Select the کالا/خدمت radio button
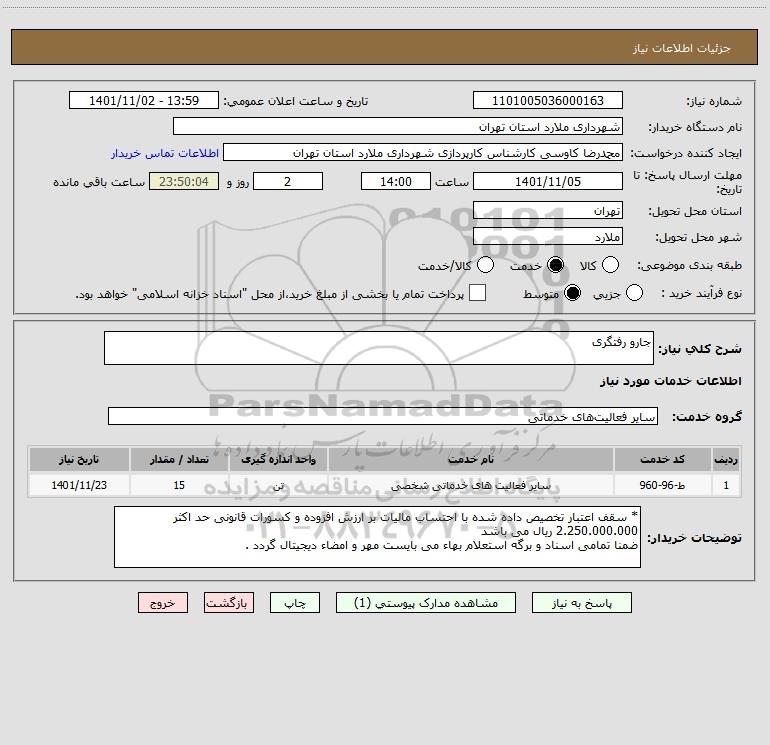Screen dimensions: 770x745 pyautogui.click(x=485, y=265)
